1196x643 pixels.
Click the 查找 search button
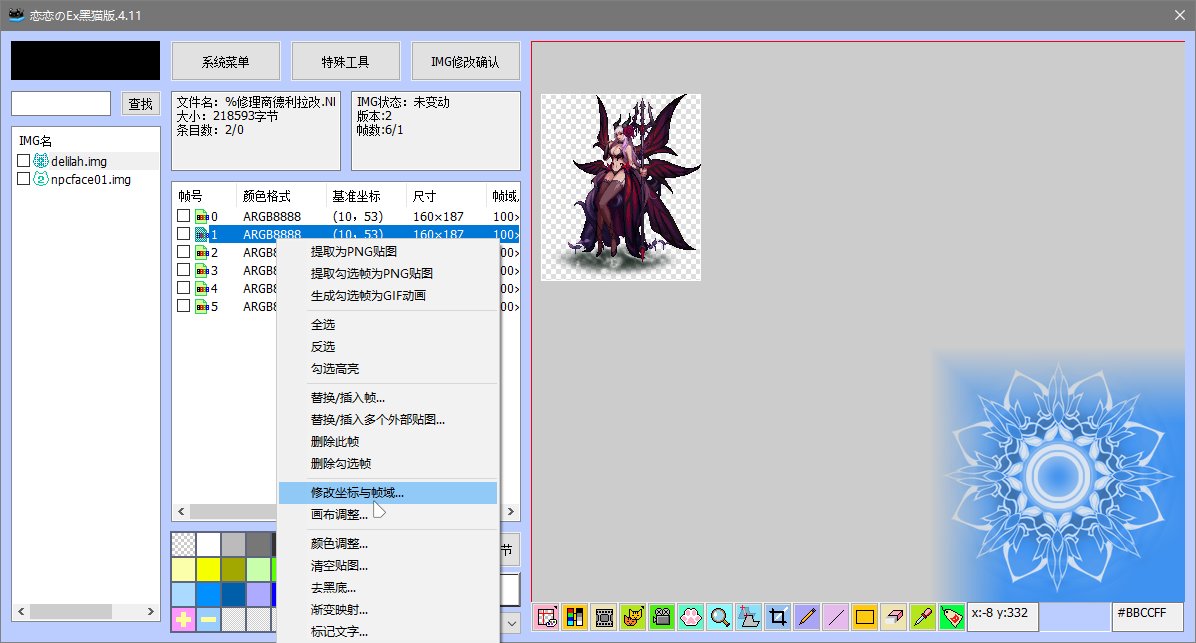[140, 104]
